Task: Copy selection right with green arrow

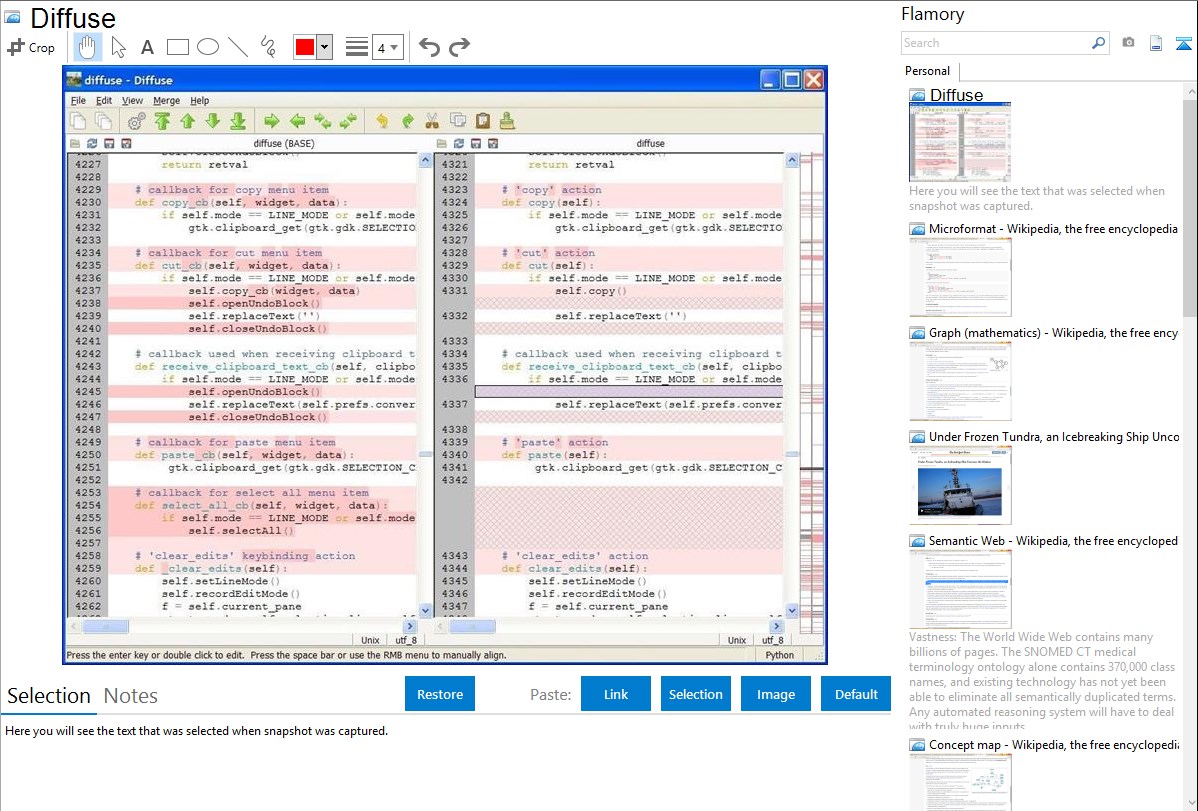Action: (x=272, y=121)
